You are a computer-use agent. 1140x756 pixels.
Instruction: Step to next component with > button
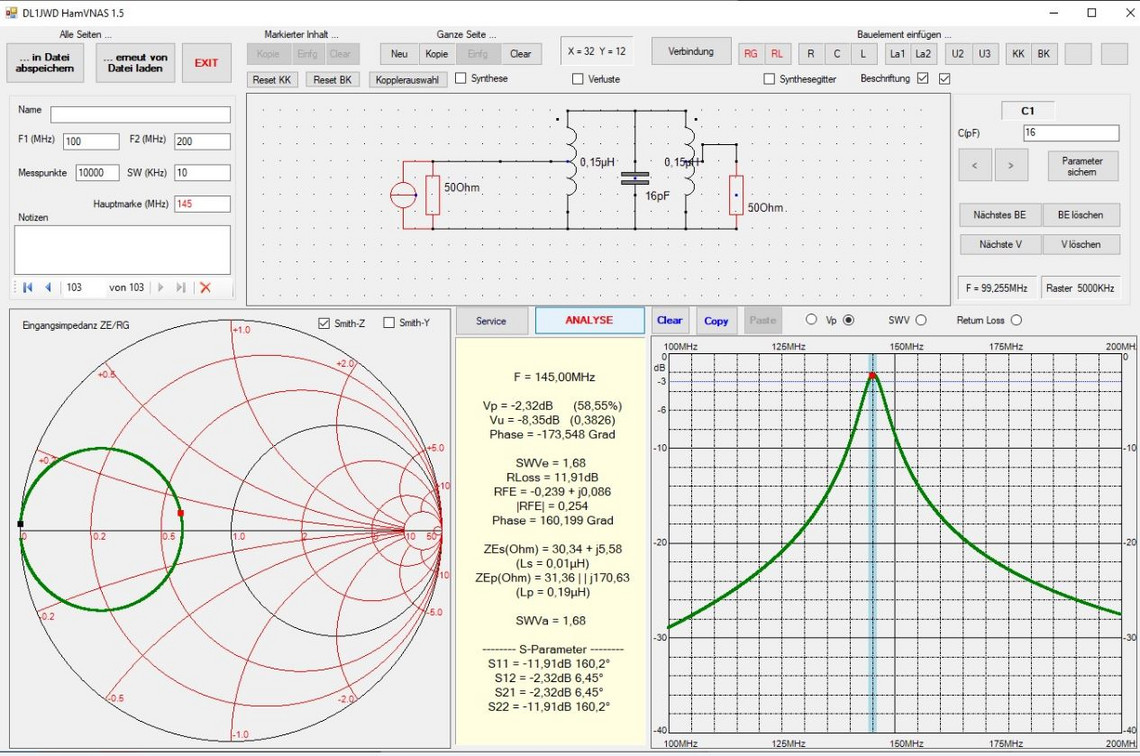coord(1011,166)
